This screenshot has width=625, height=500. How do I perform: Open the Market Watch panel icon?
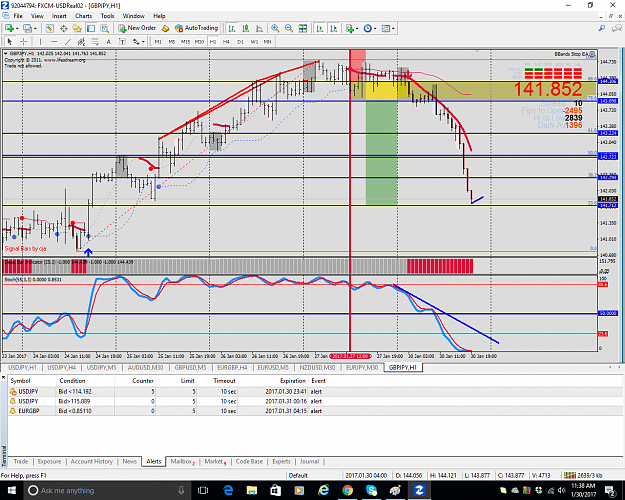(49, 28)
